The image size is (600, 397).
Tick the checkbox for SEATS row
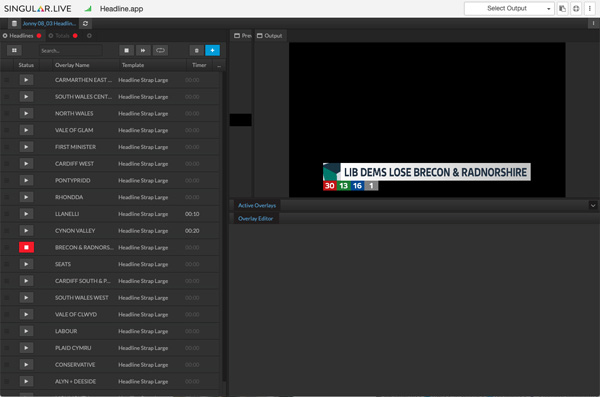(x=7, y=264)
